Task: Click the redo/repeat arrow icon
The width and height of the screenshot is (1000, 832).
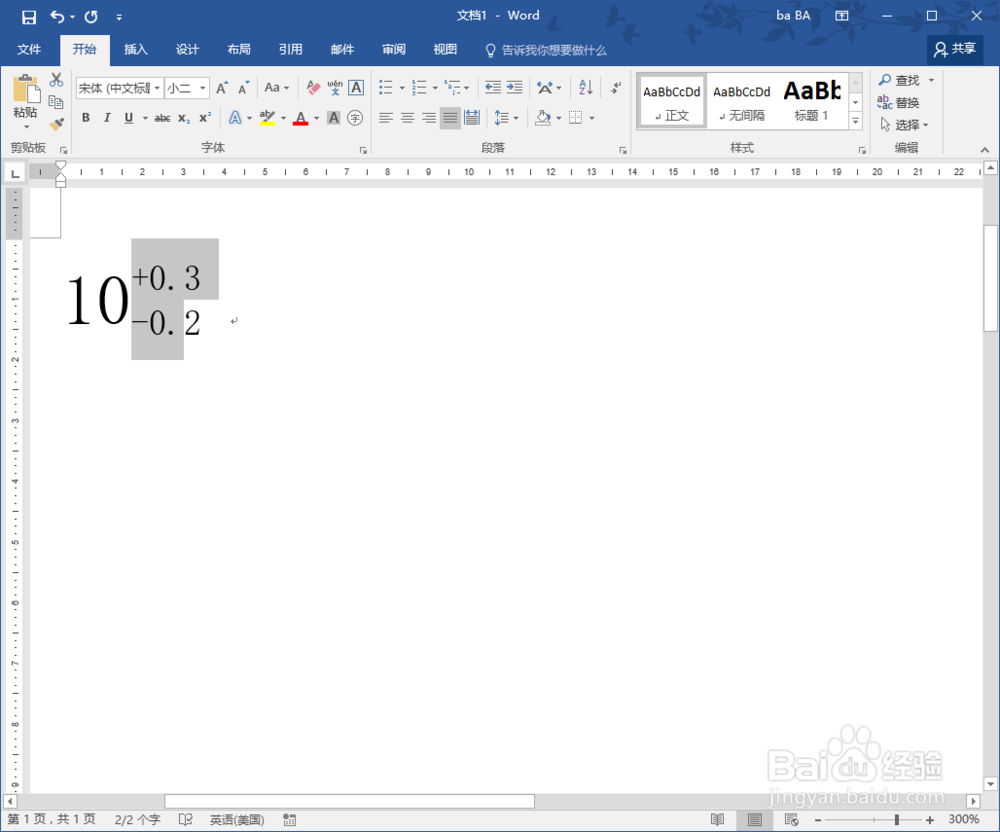Action: pyautogui.click(x=91, y=17)
